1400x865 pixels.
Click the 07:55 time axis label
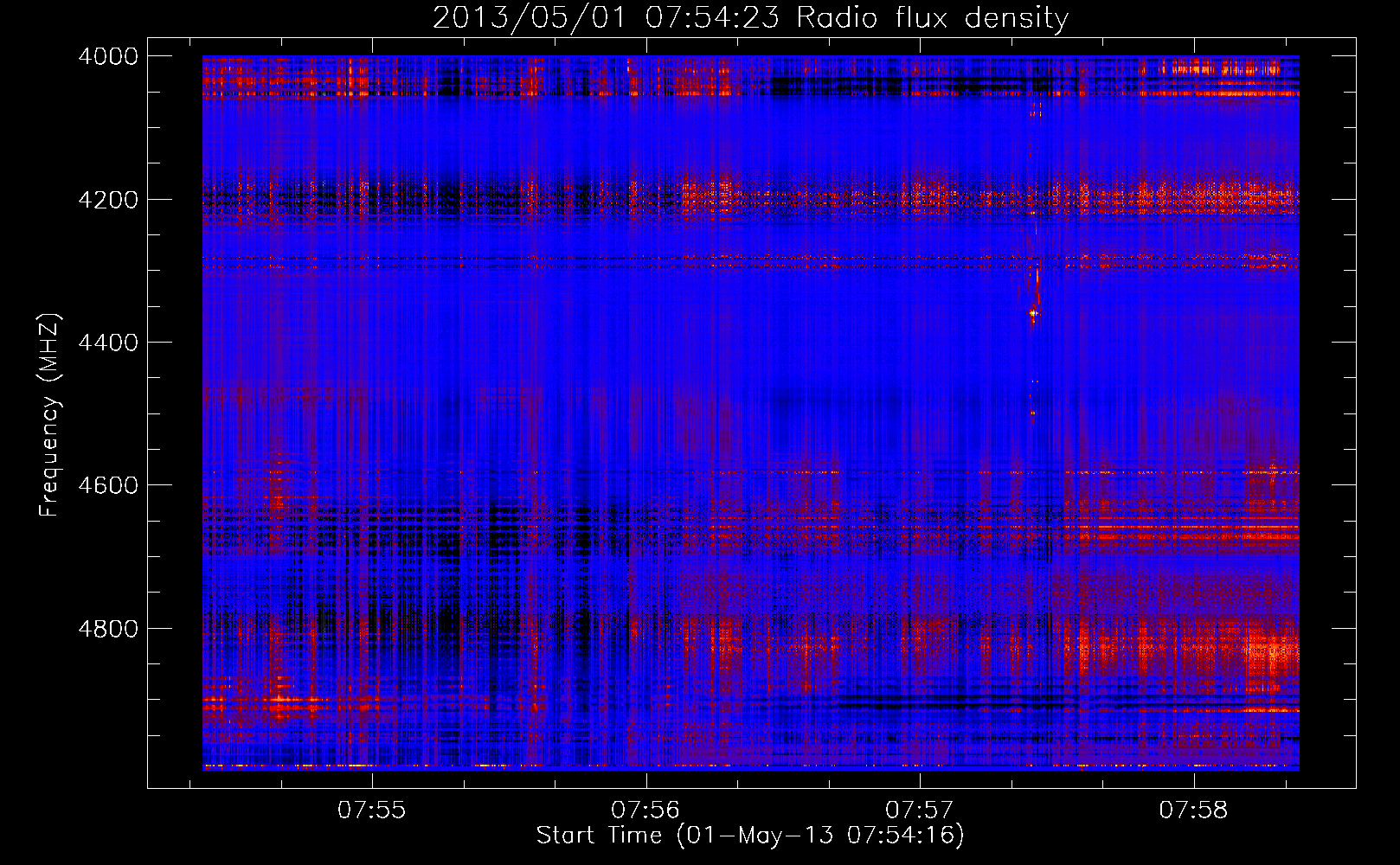(x=372, y=811)
